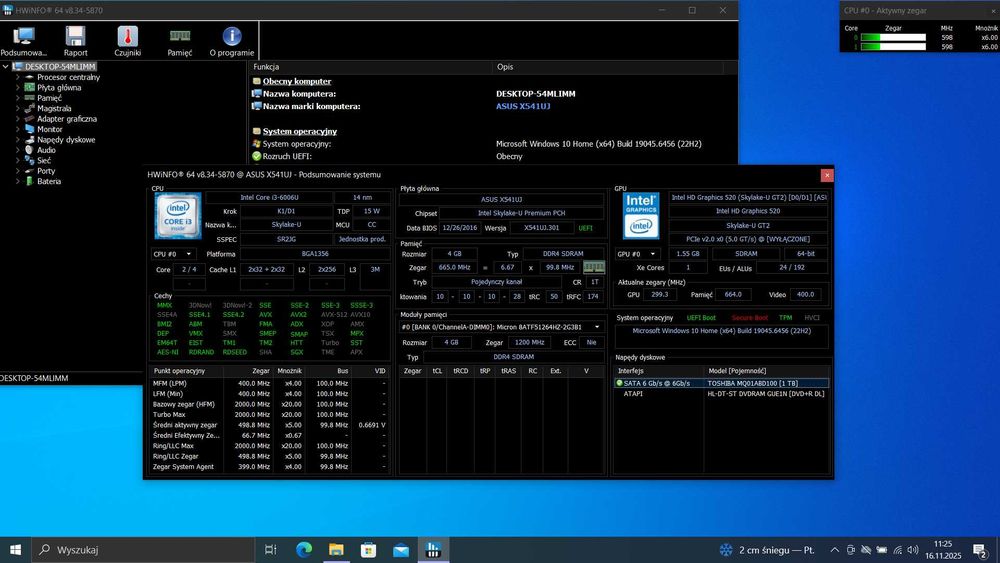This screenshot has height=563, width=1000.
Task: Open the O programie info icon
Action: pyautogui.click(x=232, y=41)
